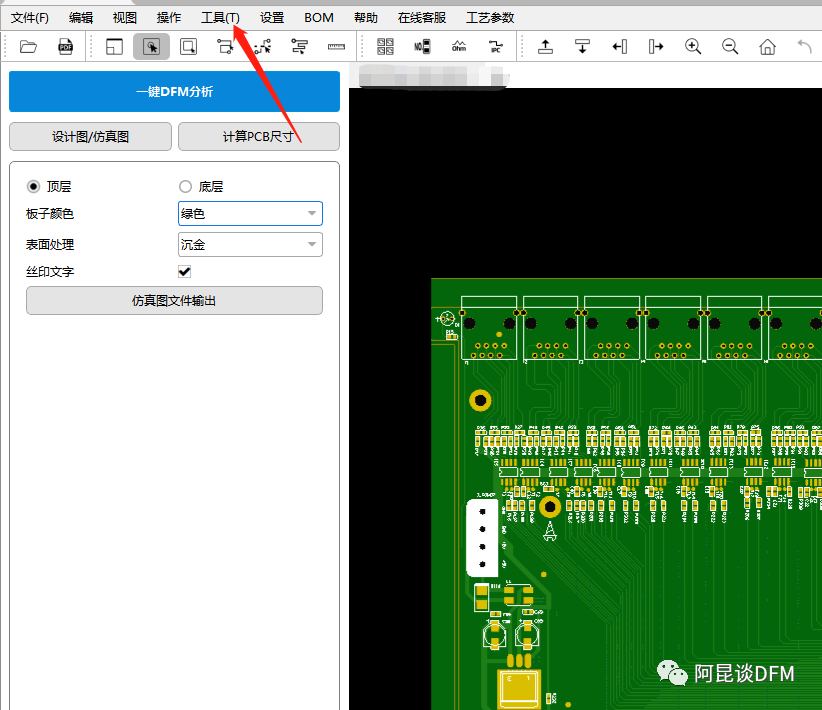This screenshot has width=822, height=710.
Task: Zoom in using the magnifier plus icon
Action: coord(693,46)
